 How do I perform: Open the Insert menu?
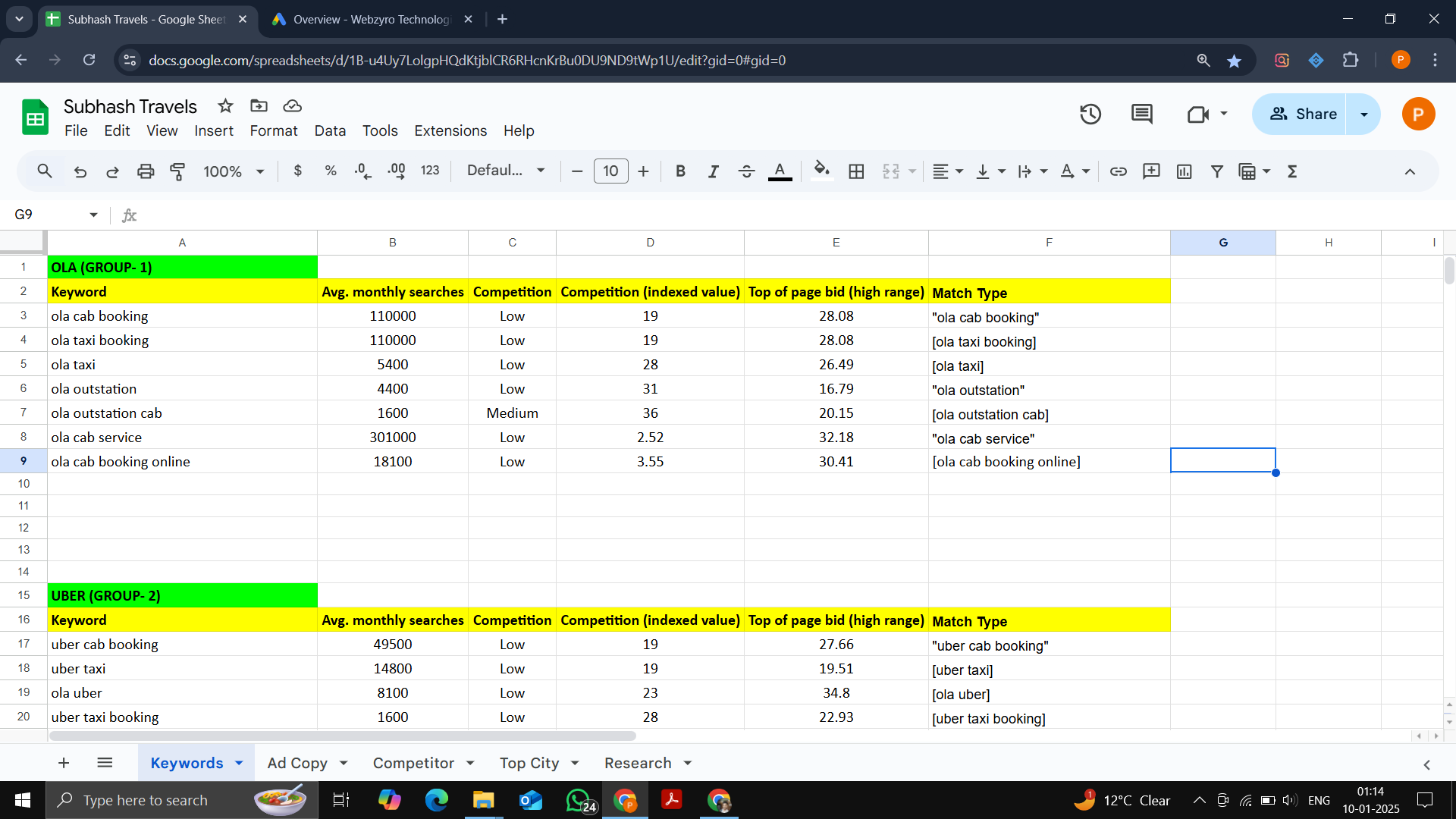(x=214, y=130)
